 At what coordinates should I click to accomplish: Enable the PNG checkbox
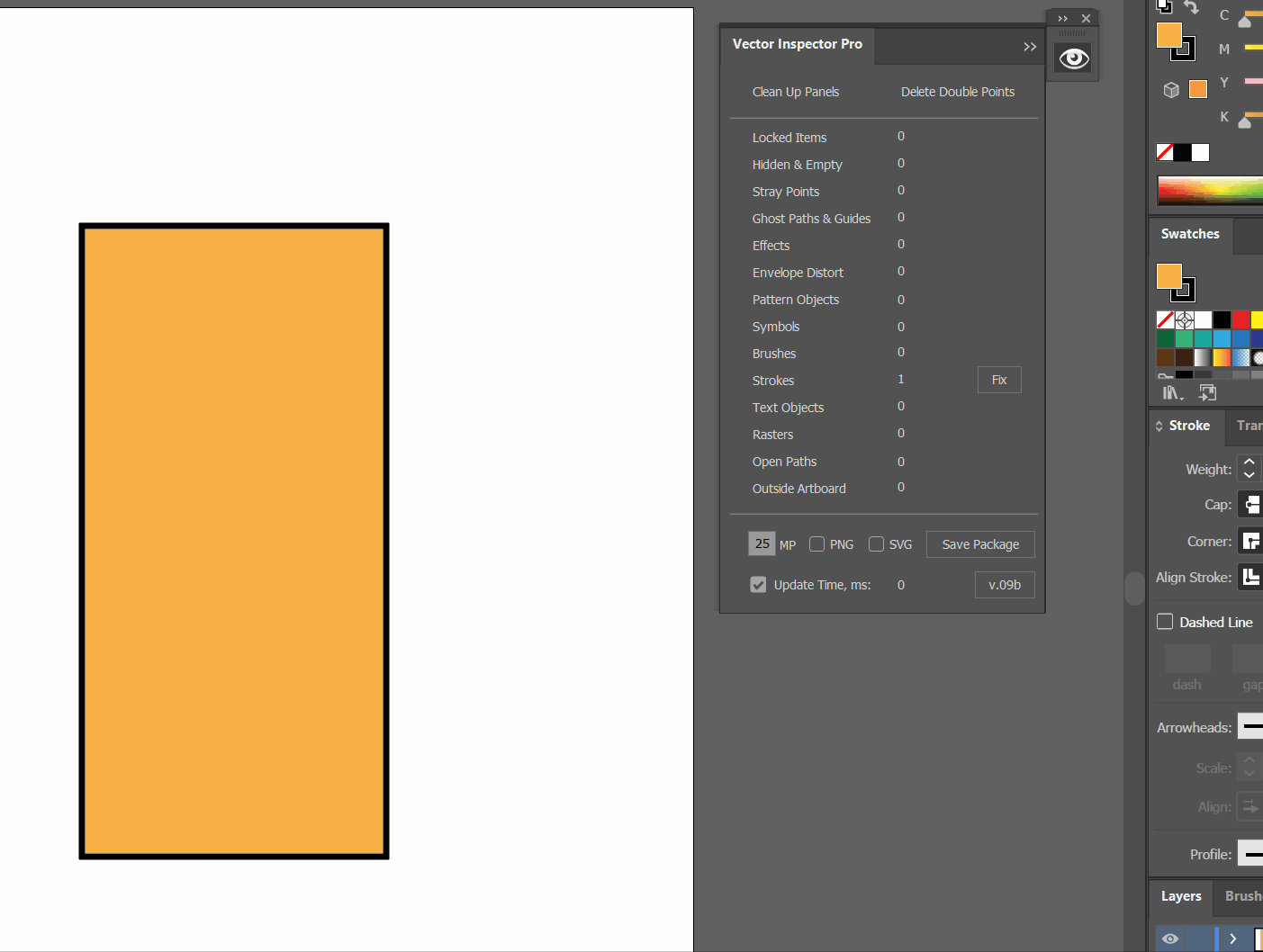click(x=817, y=544)
